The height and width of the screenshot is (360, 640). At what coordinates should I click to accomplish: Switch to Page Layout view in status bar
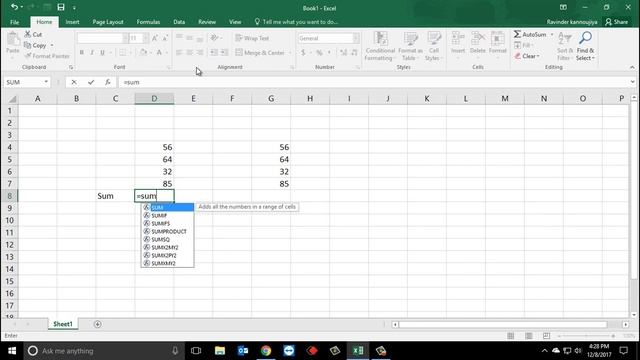pyautogui.click(x=529, y=336)
